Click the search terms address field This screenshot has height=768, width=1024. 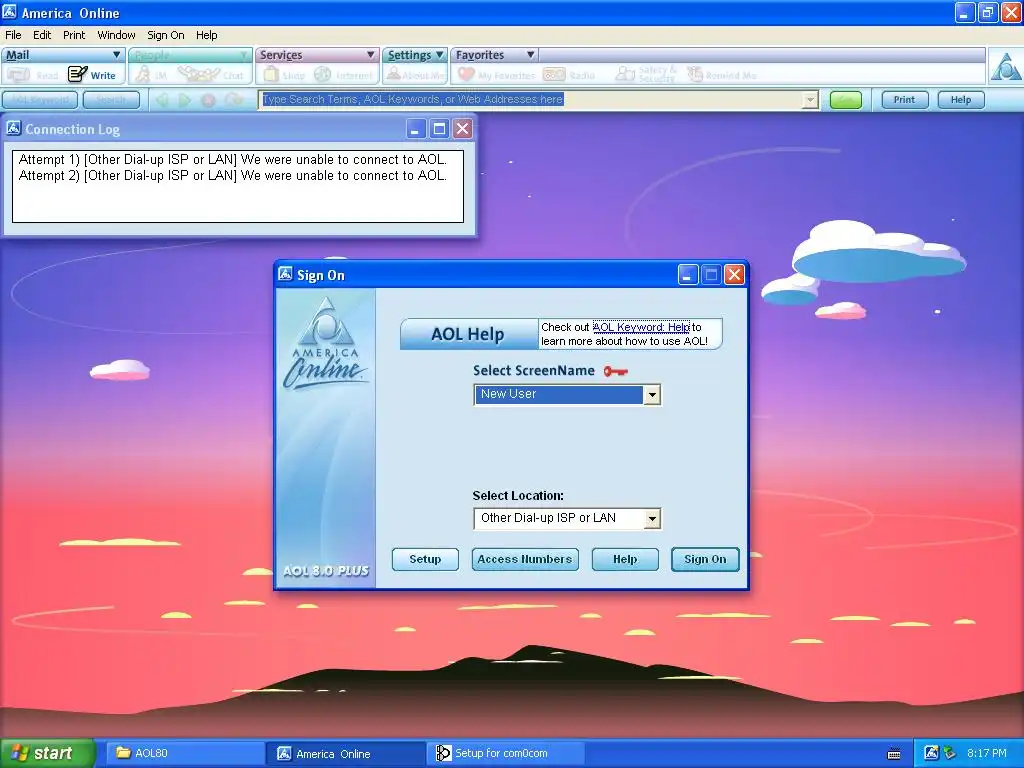(x=532, y=99)
